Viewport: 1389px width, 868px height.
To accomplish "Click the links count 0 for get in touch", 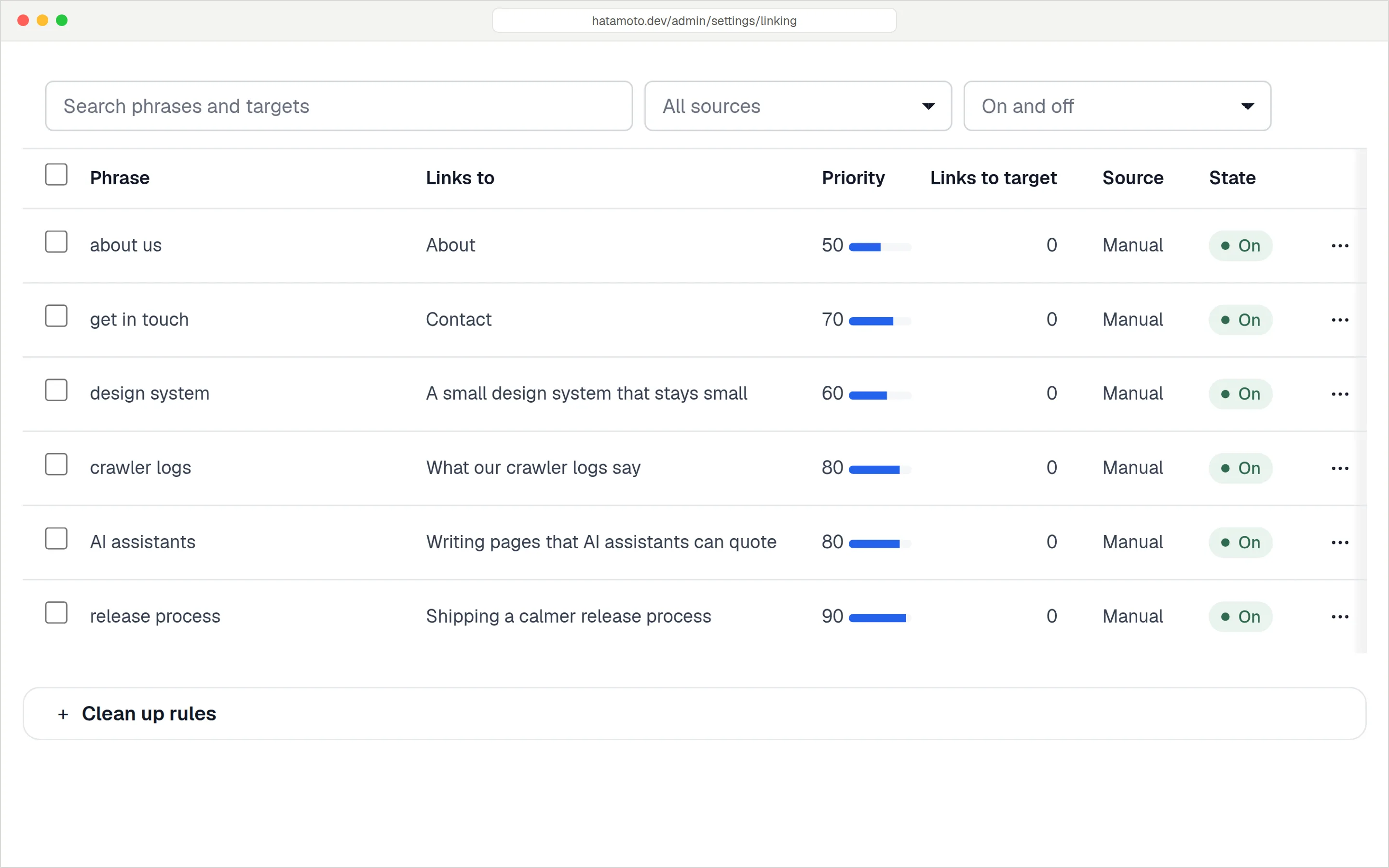I will pyautogui.click(x=1051, y=320).
